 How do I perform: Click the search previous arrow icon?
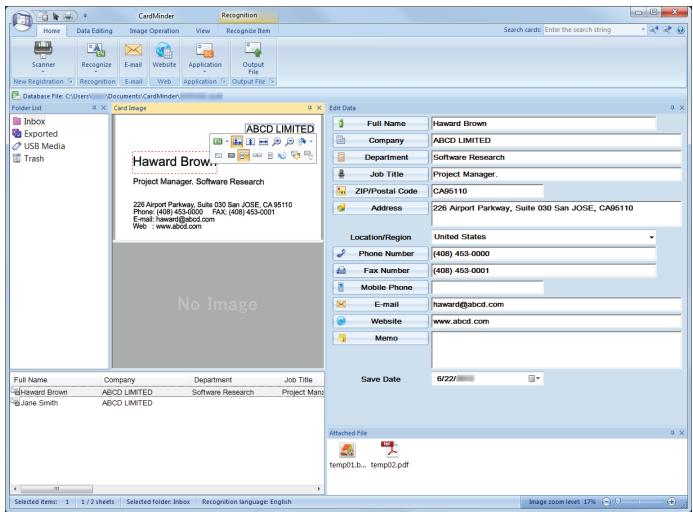pyautogui.click(x=653, y=30)
